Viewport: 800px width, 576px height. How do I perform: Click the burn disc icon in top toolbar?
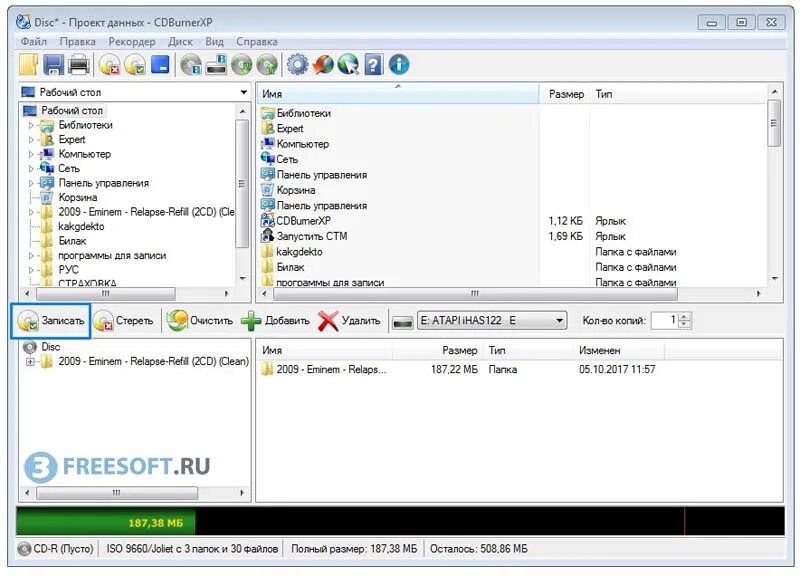click(135, 65)
